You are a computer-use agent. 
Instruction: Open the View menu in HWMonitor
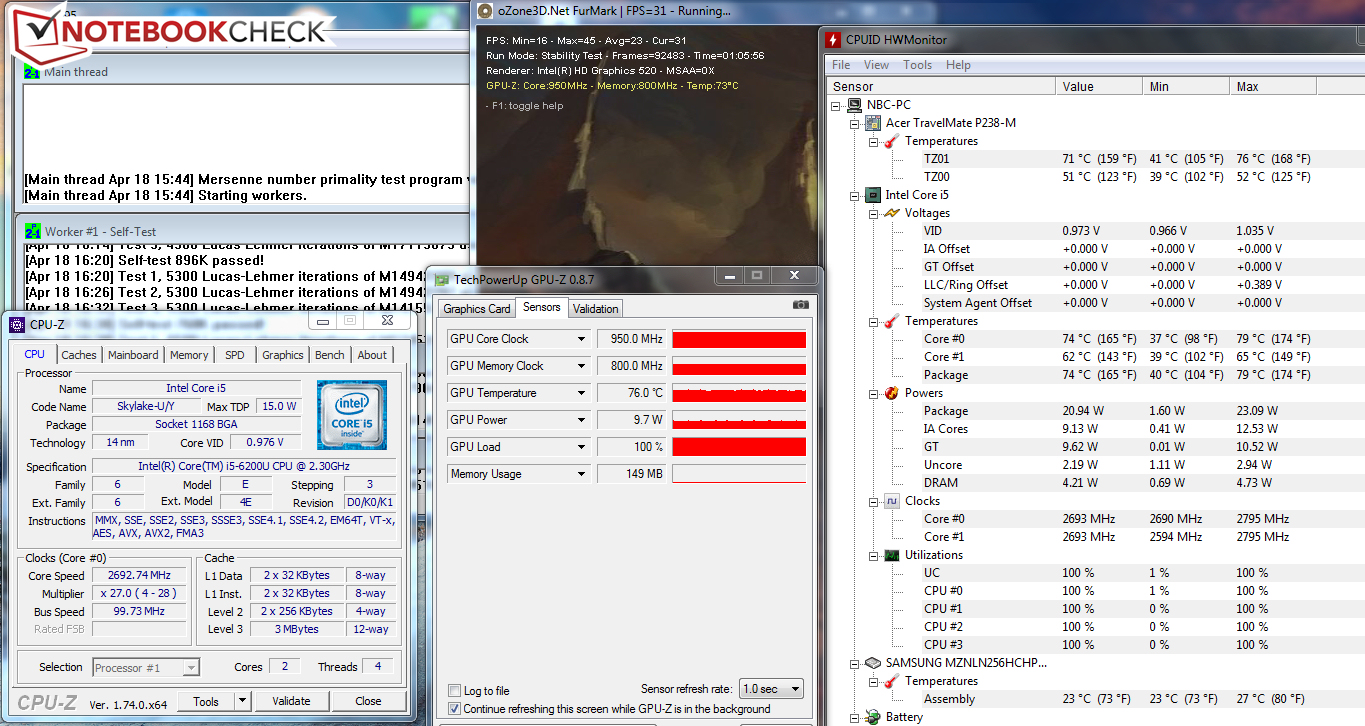(x=876, y=65)
